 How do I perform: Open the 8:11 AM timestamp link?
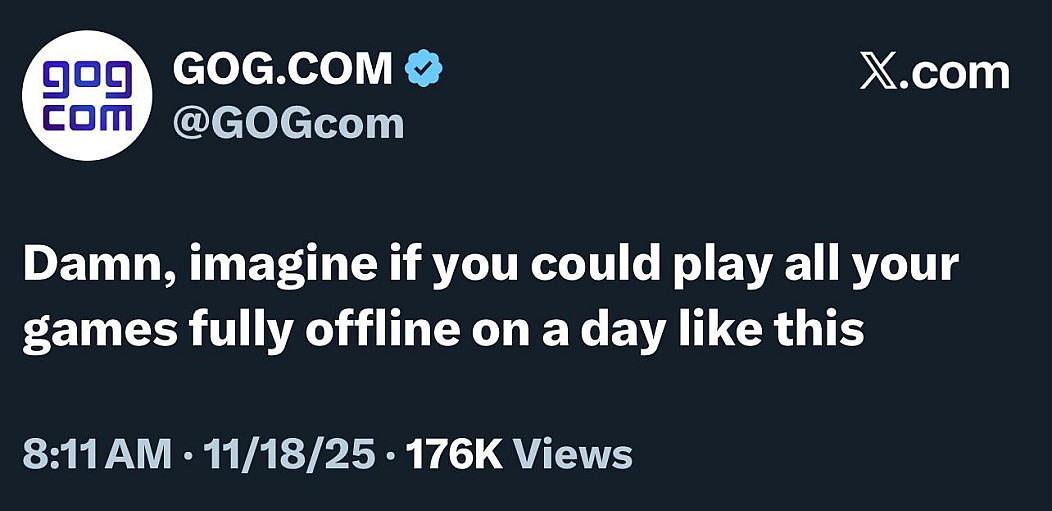click(97, 454)
